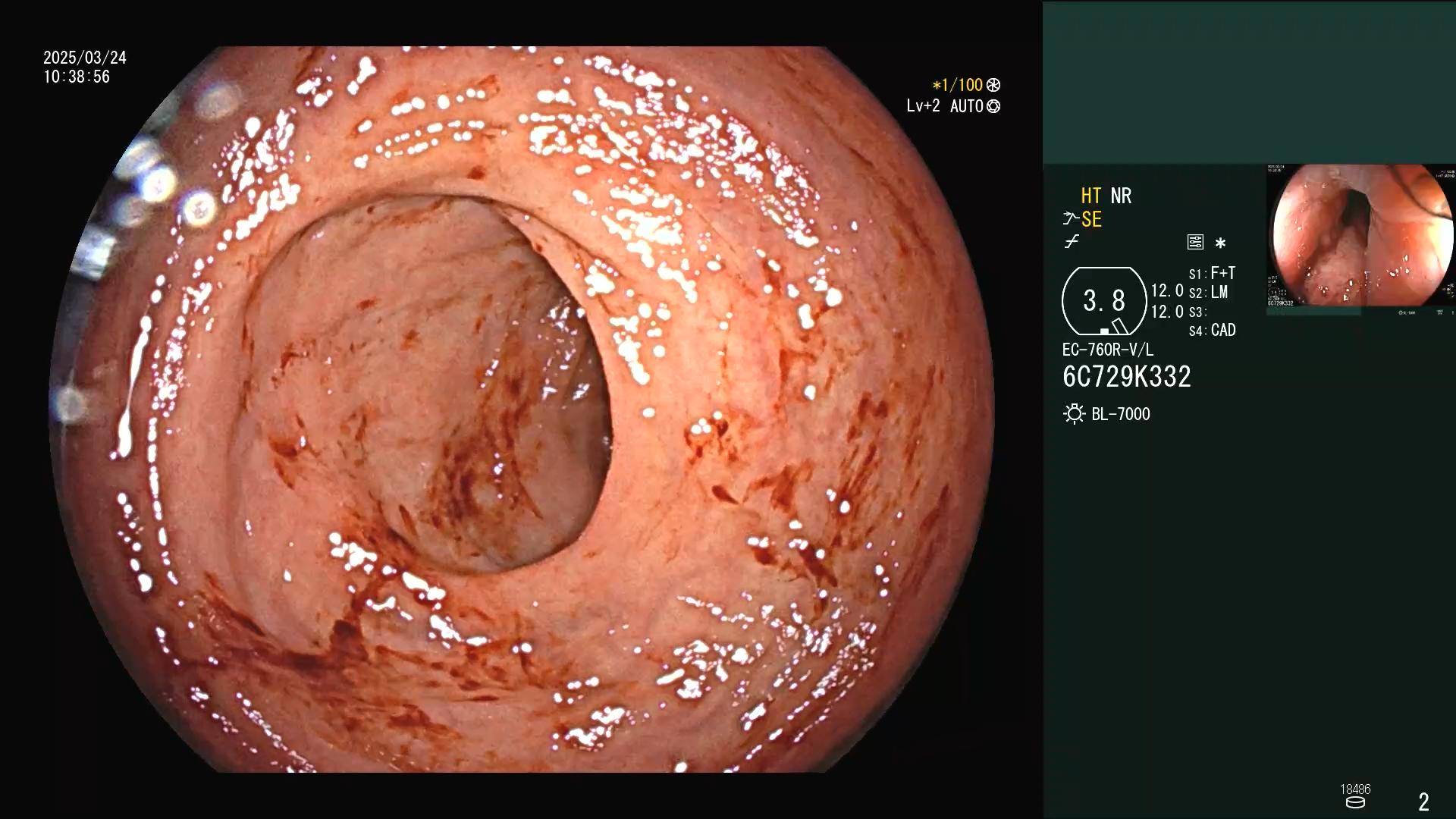Click the AUTO iris mode label

(x=966, y=107)
